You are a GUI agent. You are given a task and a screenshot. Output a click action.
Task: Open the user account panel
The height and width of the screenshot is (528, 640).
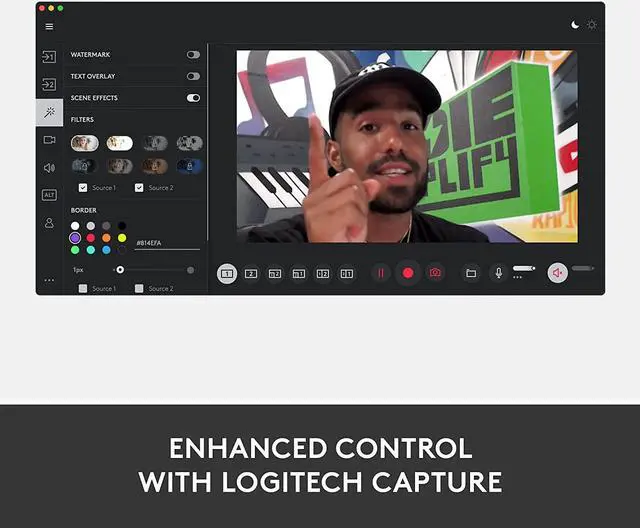pyautogui.click(x=49, y=223)
